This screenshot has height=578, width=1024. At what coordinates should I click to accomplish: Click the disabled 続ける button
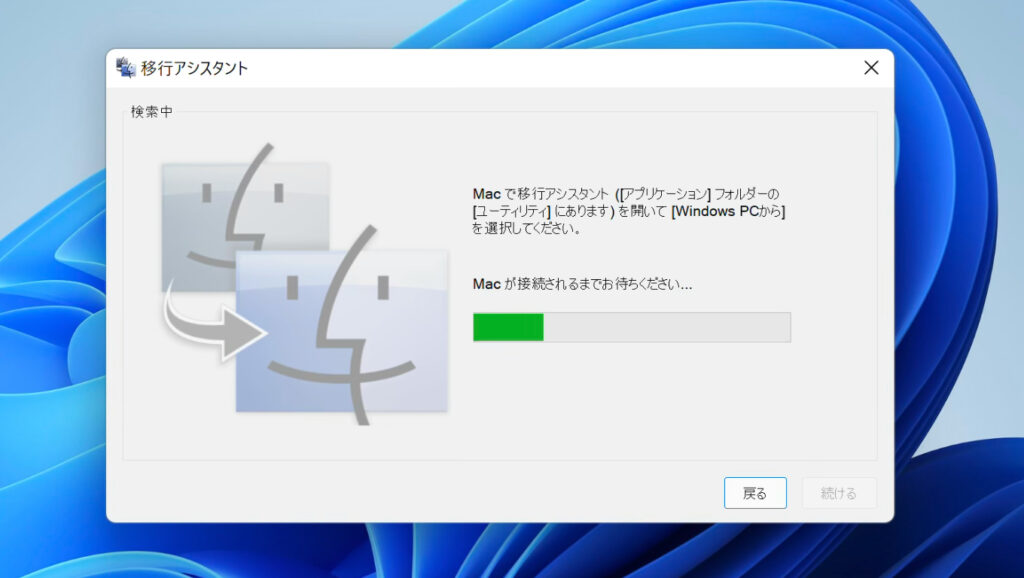(839, 493)
